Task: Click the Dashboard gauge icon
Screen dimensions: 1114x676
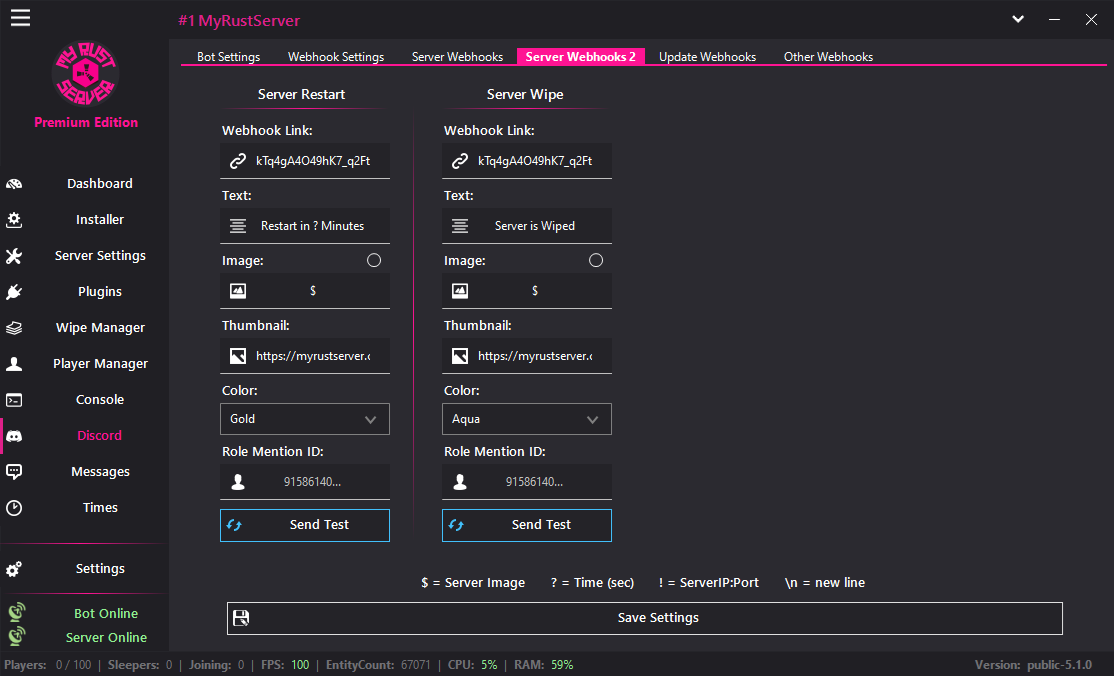Action: 14,184
